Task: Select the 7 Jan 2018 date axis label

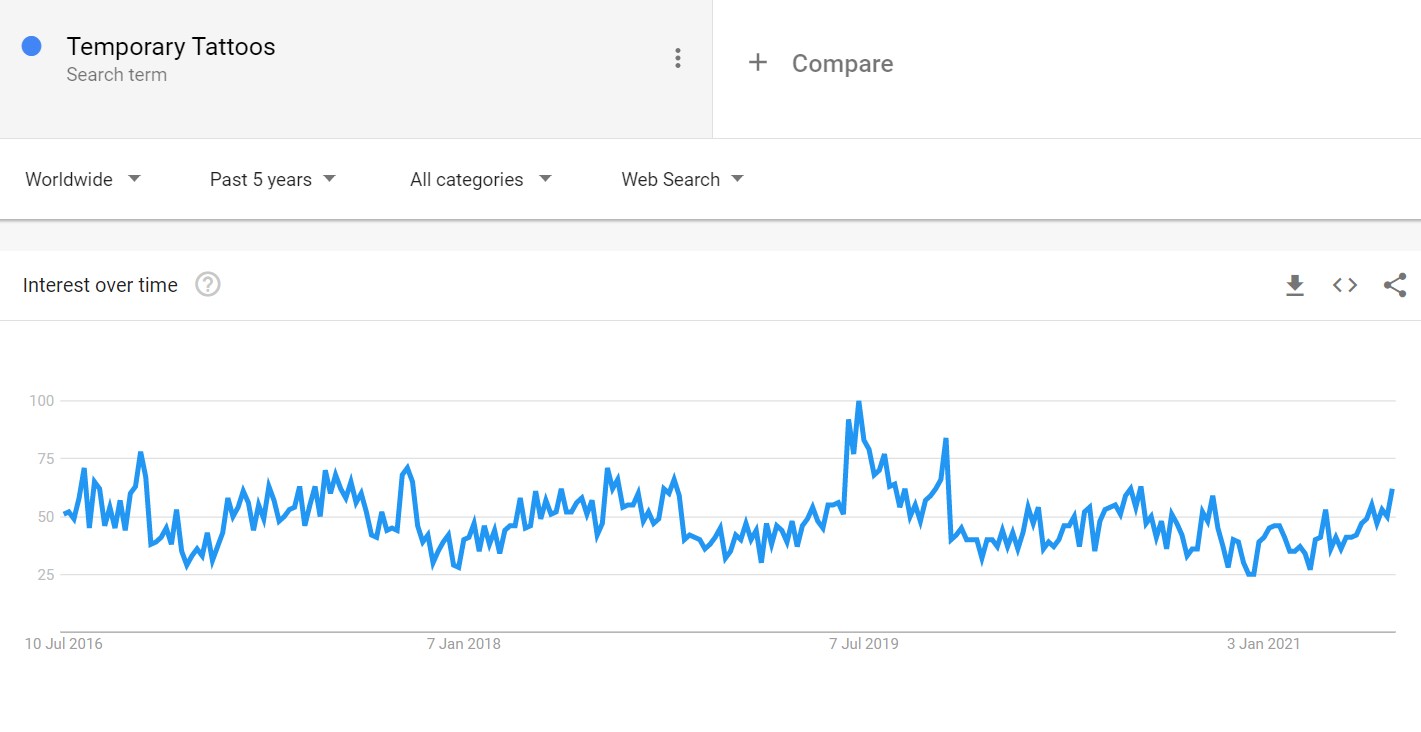Action: tap(464, 644)
